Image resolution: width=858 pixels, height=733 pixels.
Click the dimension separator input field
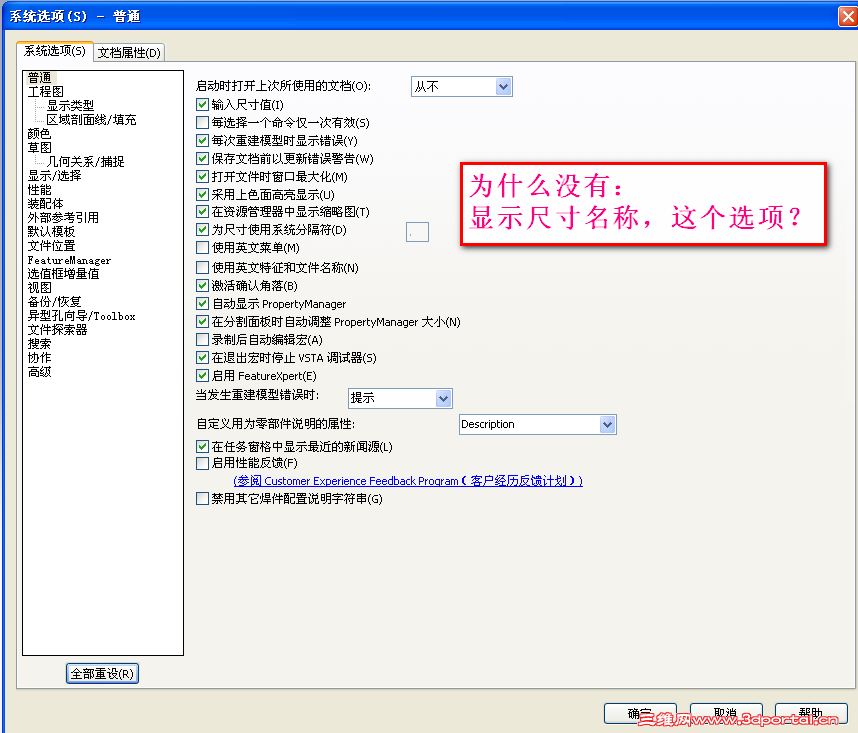point(418,231)
